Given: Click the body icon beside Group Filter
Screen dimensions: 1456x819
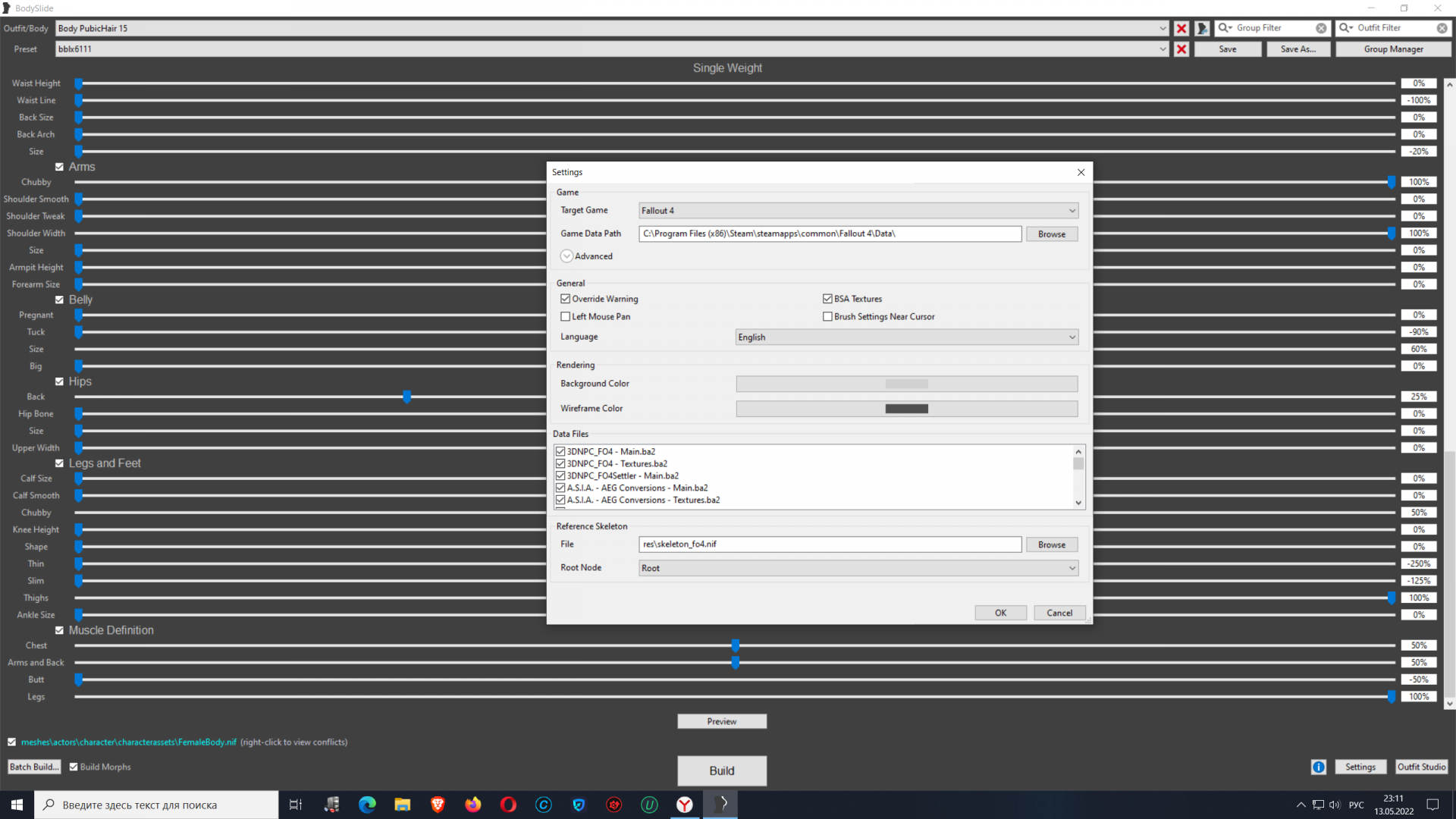Looking at the screenshot, I should click(x=1202, y=29).
